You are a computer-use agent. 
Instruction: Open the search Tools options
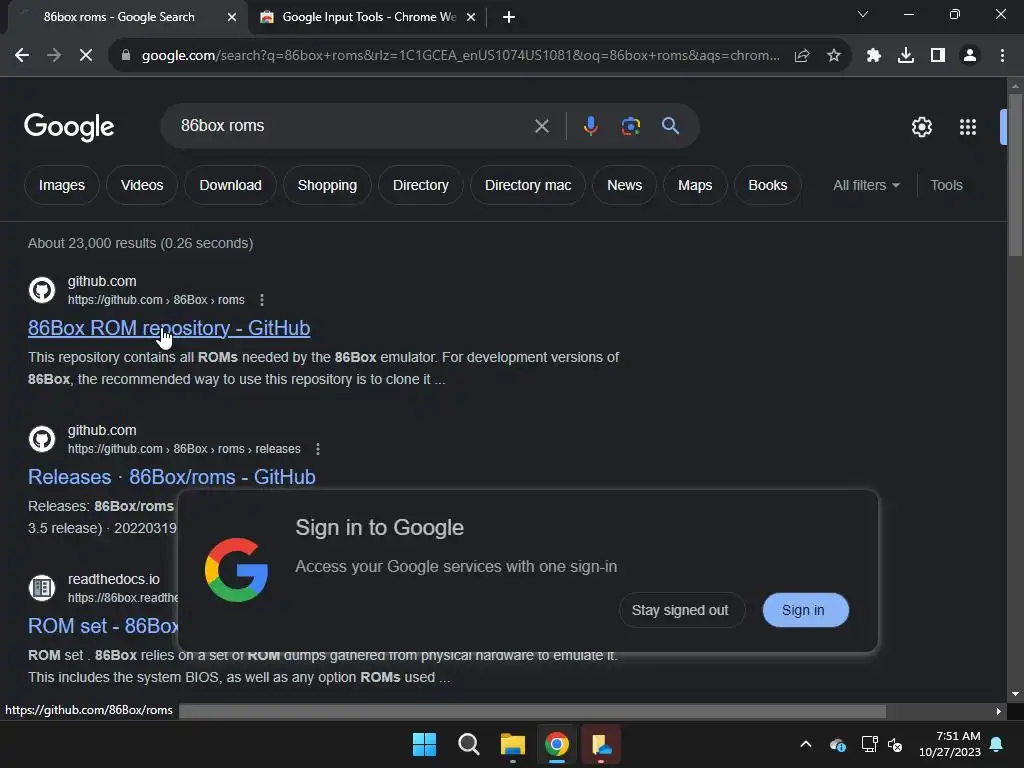pos(946,185)
